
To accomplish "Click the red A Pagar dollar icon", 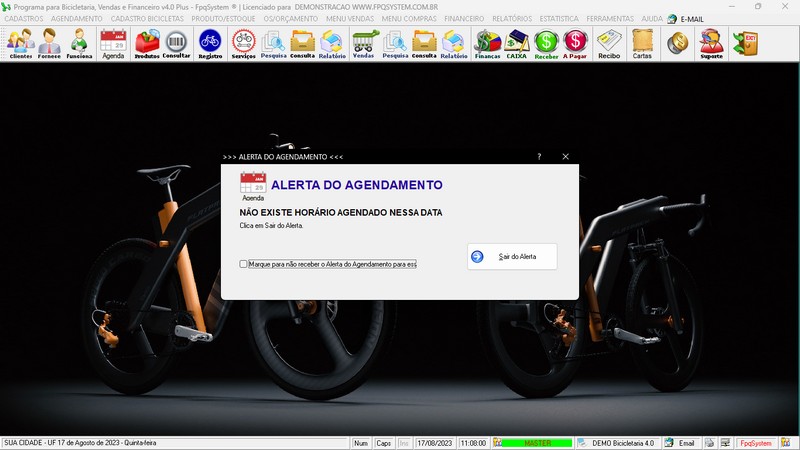I will pyautogui.click(x=575, y=44).
